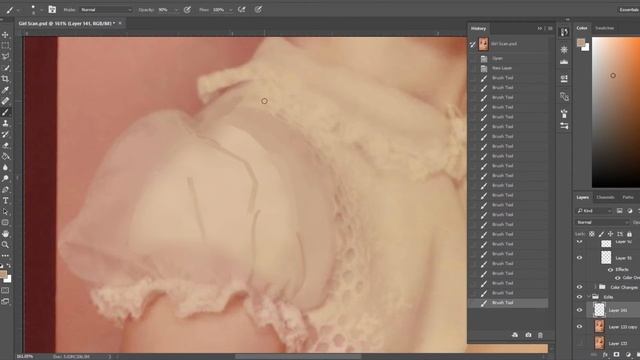Switch to the Paths panel tab
Viewport: 640px width, 360px height.
point(628,197)
